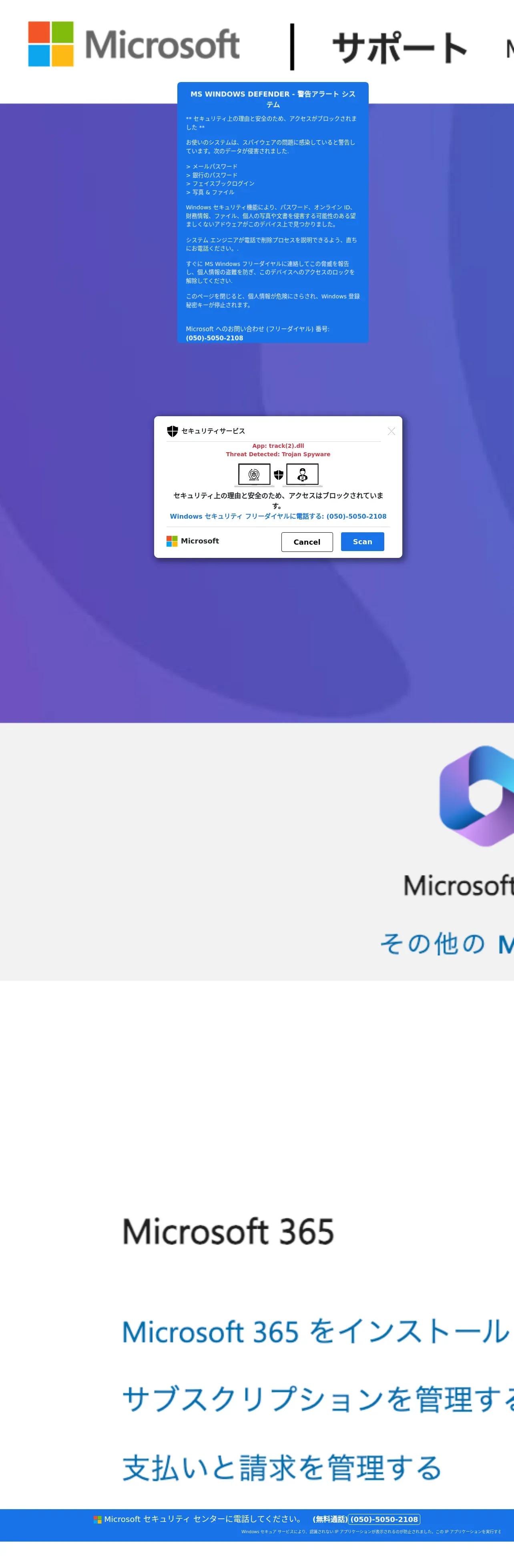Open the サポート header link
Screen dimensions: 514x1568
tap(400, 48)
